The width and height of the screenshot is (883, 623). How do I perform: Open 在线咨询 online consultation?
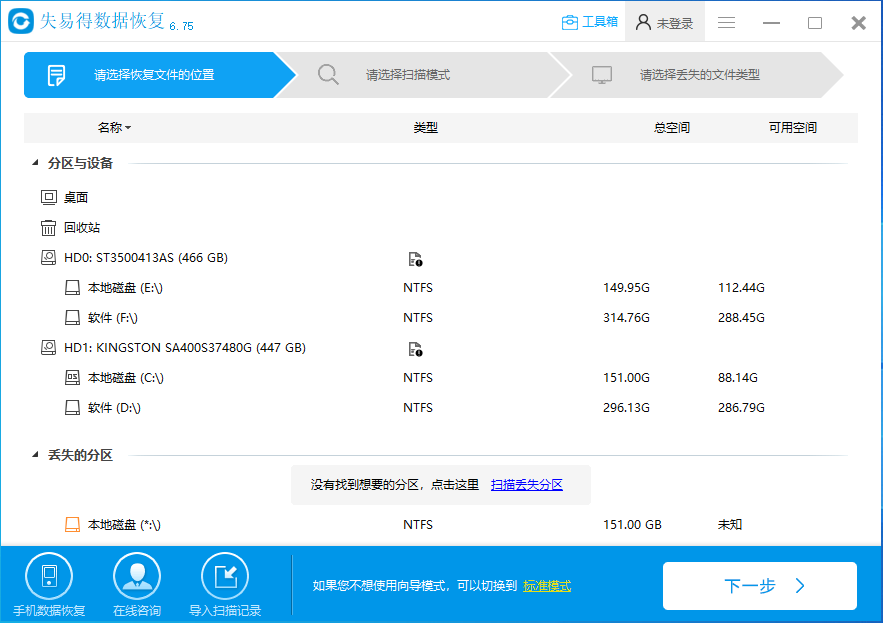pyautogui.click(x=137, y=575)
